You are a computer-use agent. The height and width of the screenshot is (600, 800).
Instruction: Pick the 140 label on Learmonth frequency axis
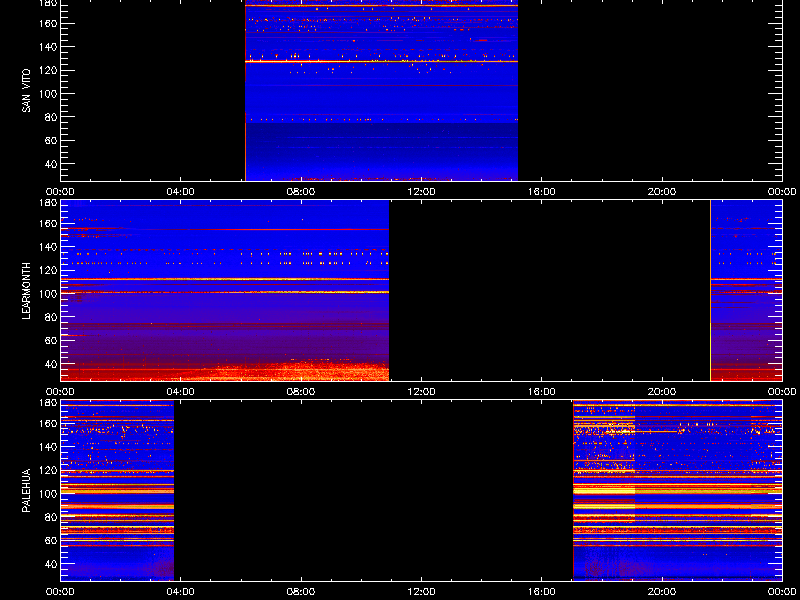pyautogui.click(x=48, y=247)
